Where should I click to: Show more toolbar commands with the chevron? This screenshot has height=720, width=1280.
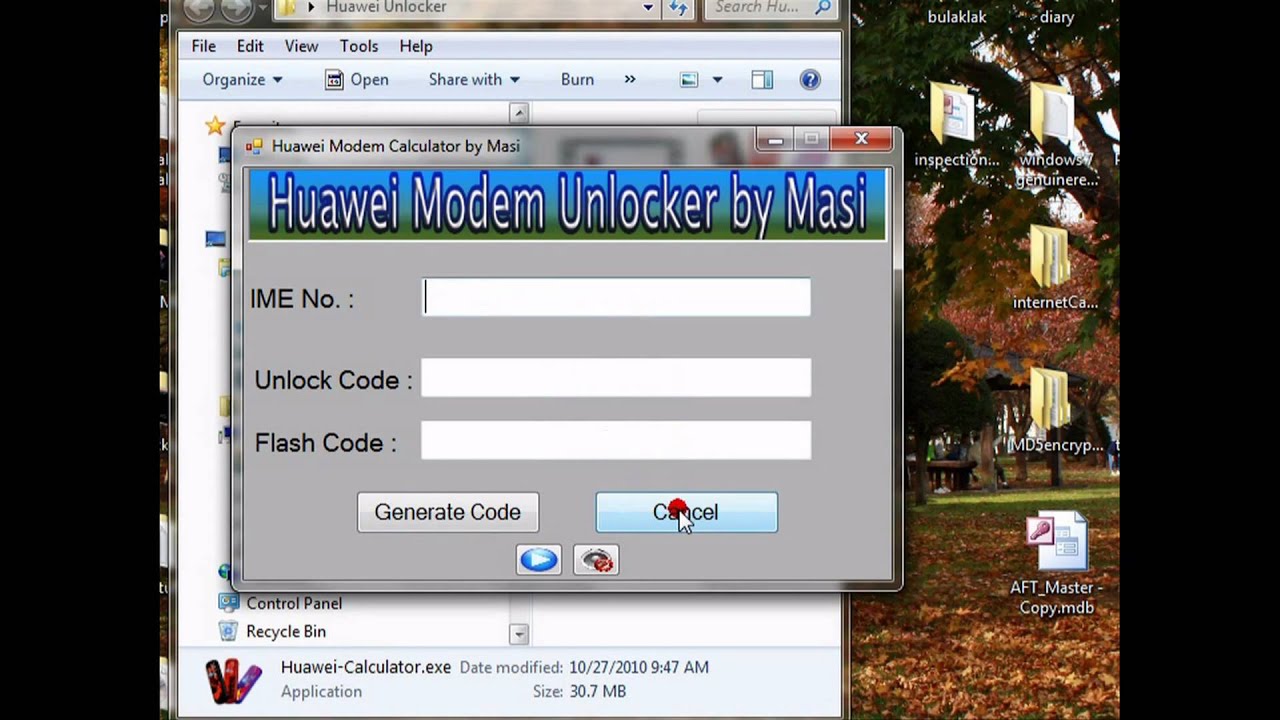point(629,79)
